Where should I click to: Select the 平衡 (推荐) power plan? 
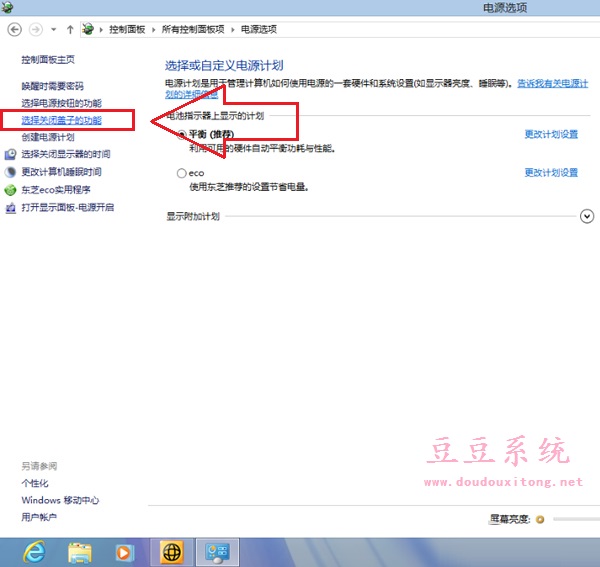(181, 133)
